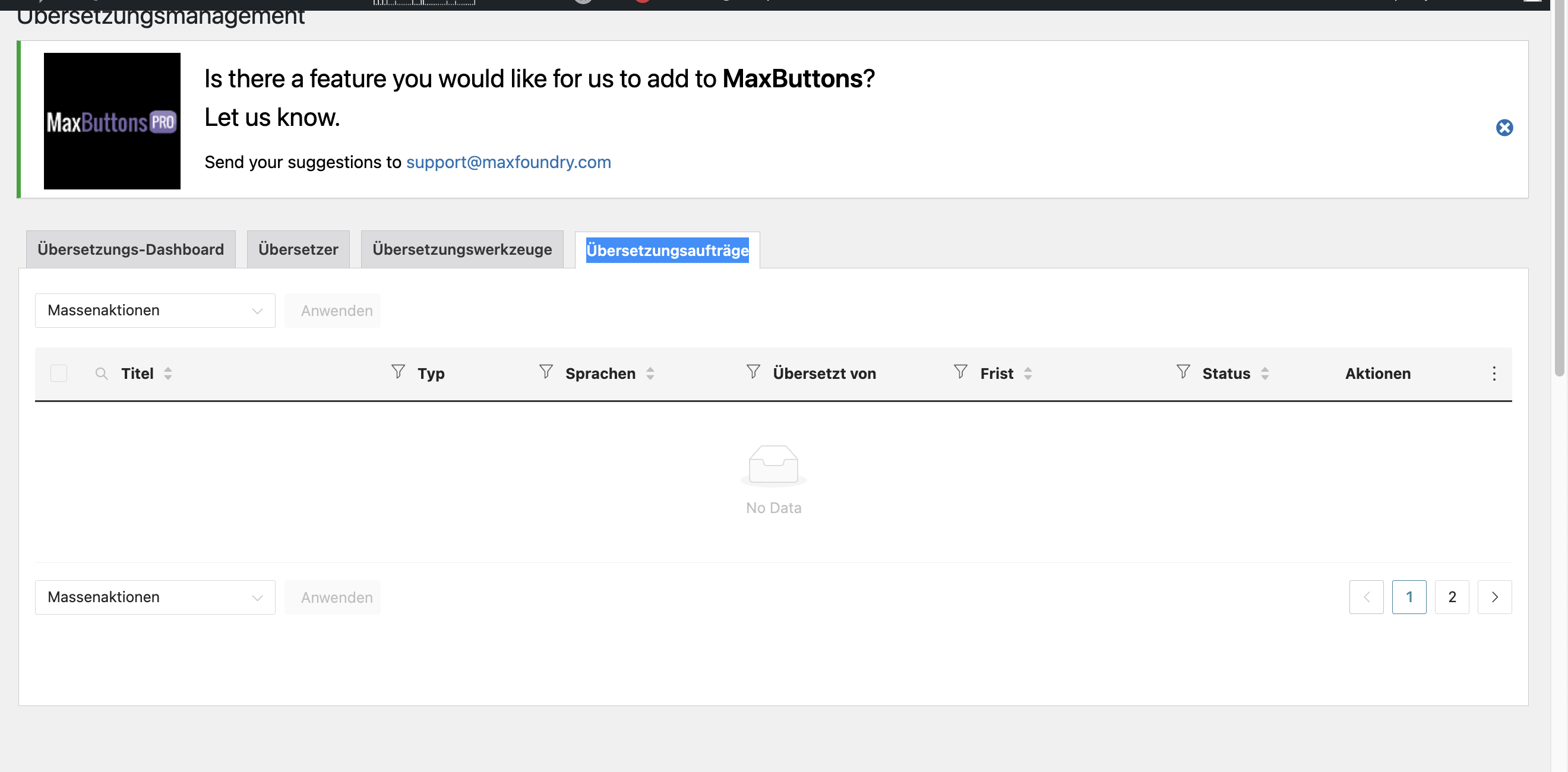Open the Frist column filter icon
The image size is (1568, 772).
click(x=960, y=371)
